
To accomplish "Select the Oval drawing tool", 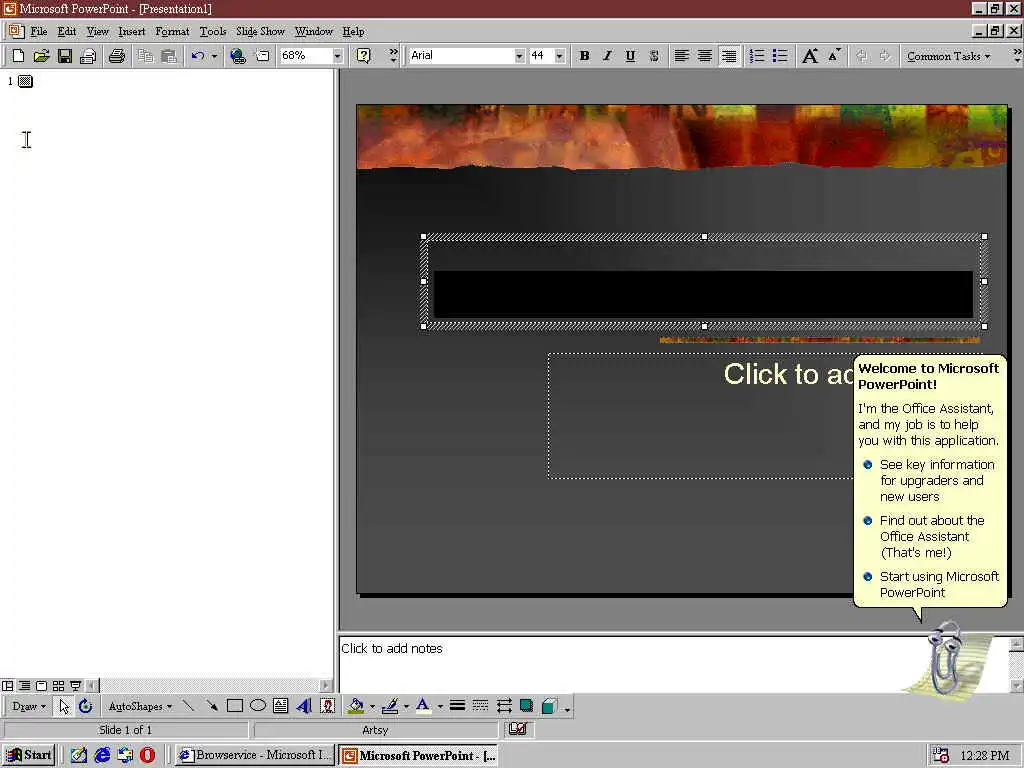I will tap(258, 706).
